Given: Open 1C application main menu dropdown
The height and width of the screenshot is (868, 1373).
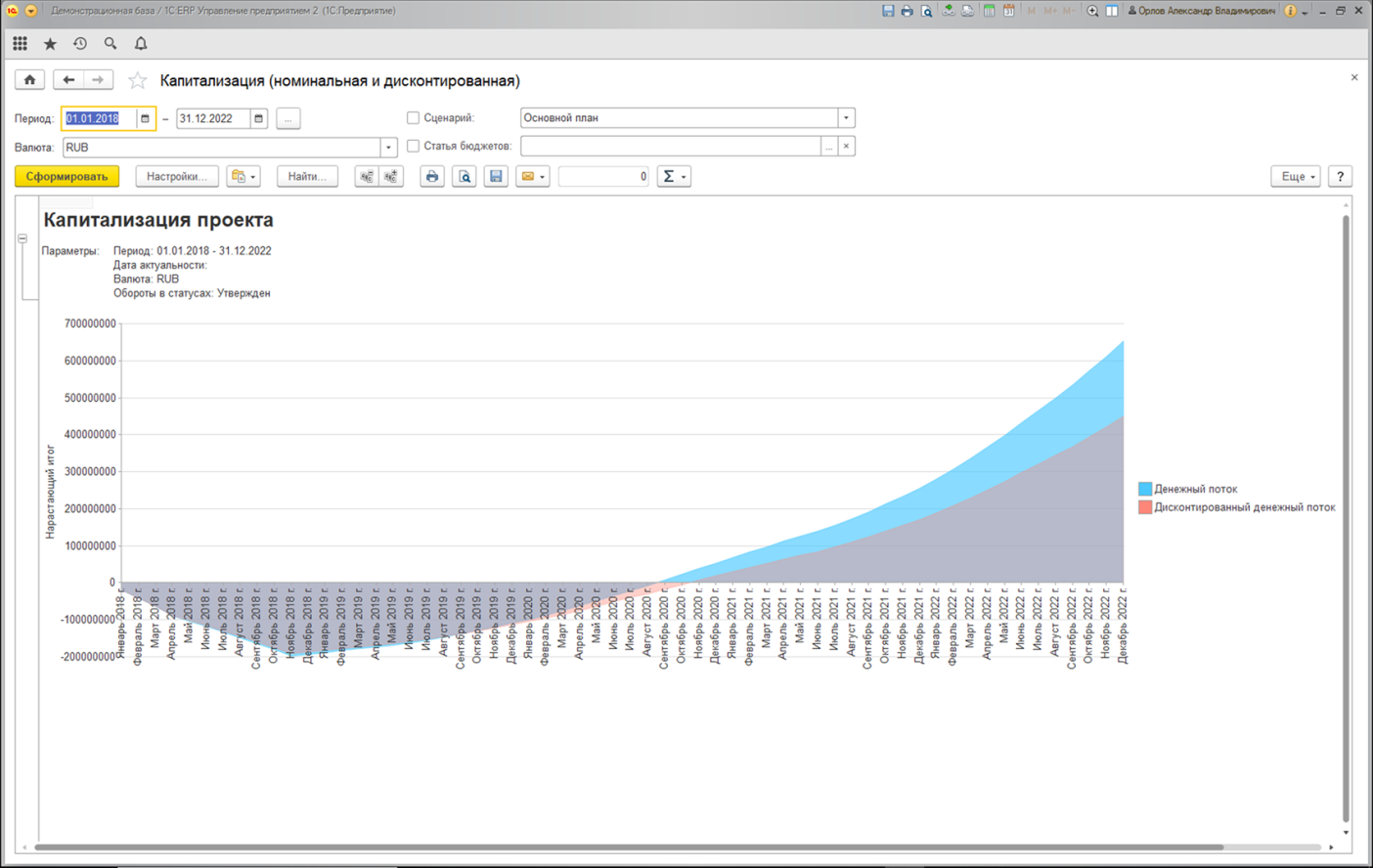Looking at the screenshot, I should click(x=31, y=11).
